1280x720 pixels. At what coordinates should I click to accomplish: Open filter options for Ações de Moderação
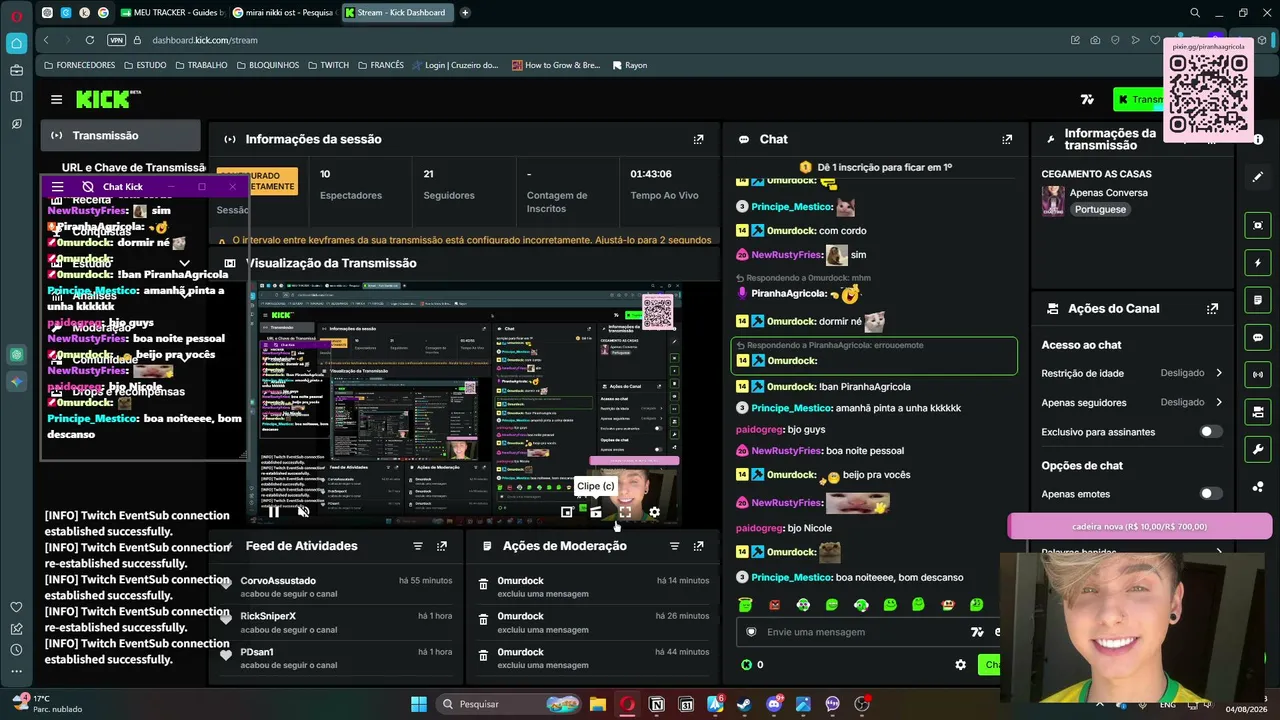pyautogui.click(x=674, y=546)
